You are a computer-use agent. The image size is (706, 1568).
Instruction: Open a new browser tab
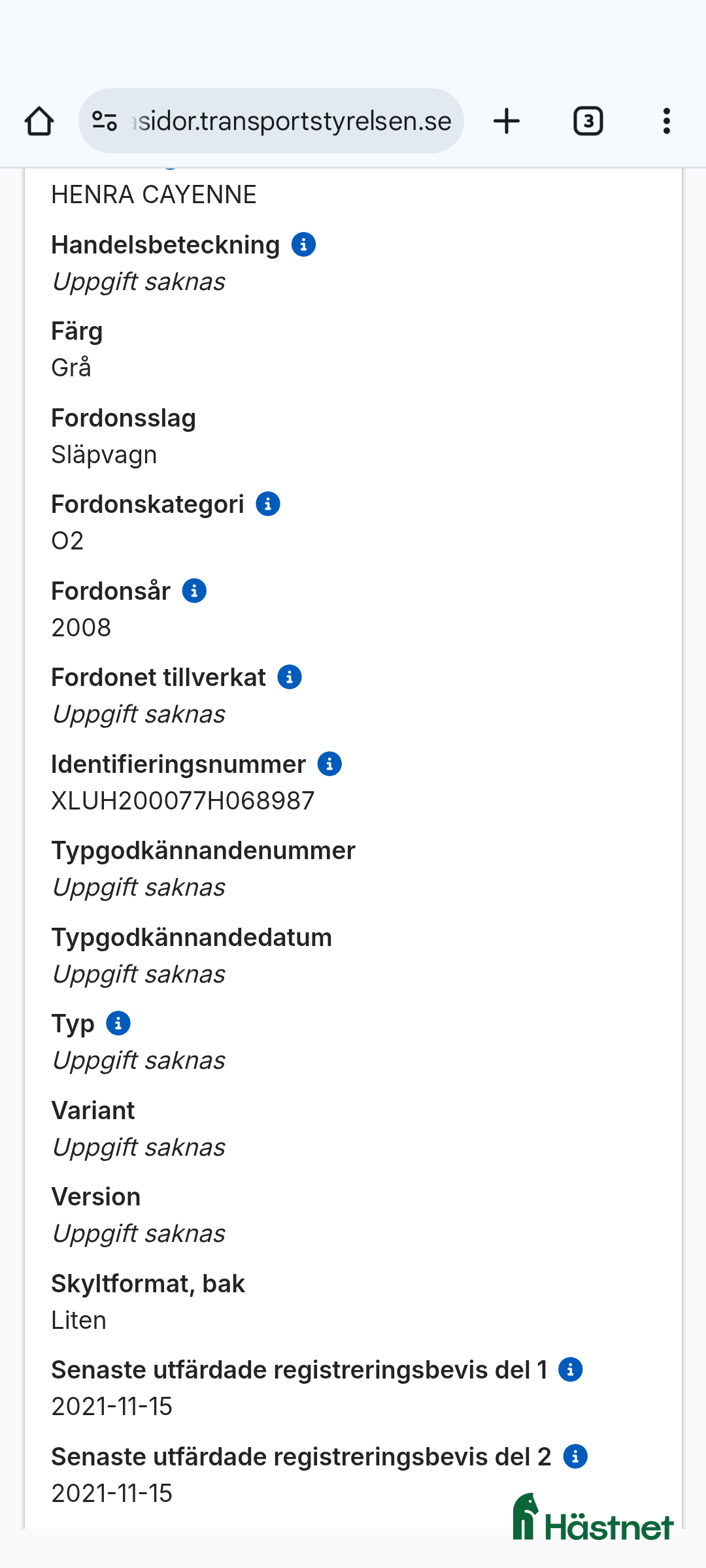(507, 120)
